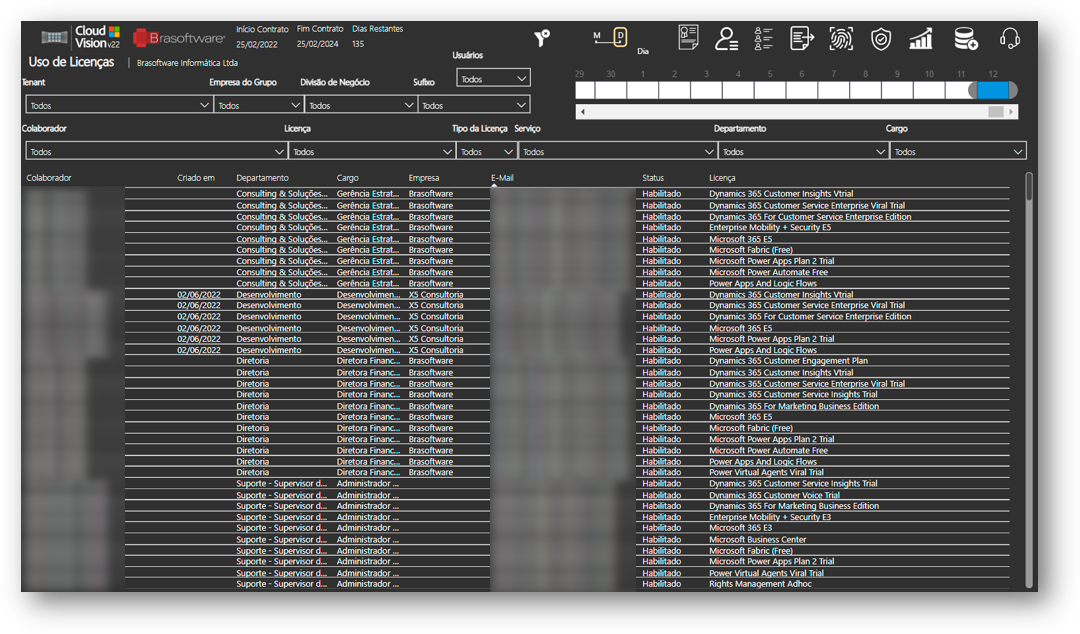Screen dimensions: 1080x634
Task: Sort by the Cargo column header
Action: (348, 178)
